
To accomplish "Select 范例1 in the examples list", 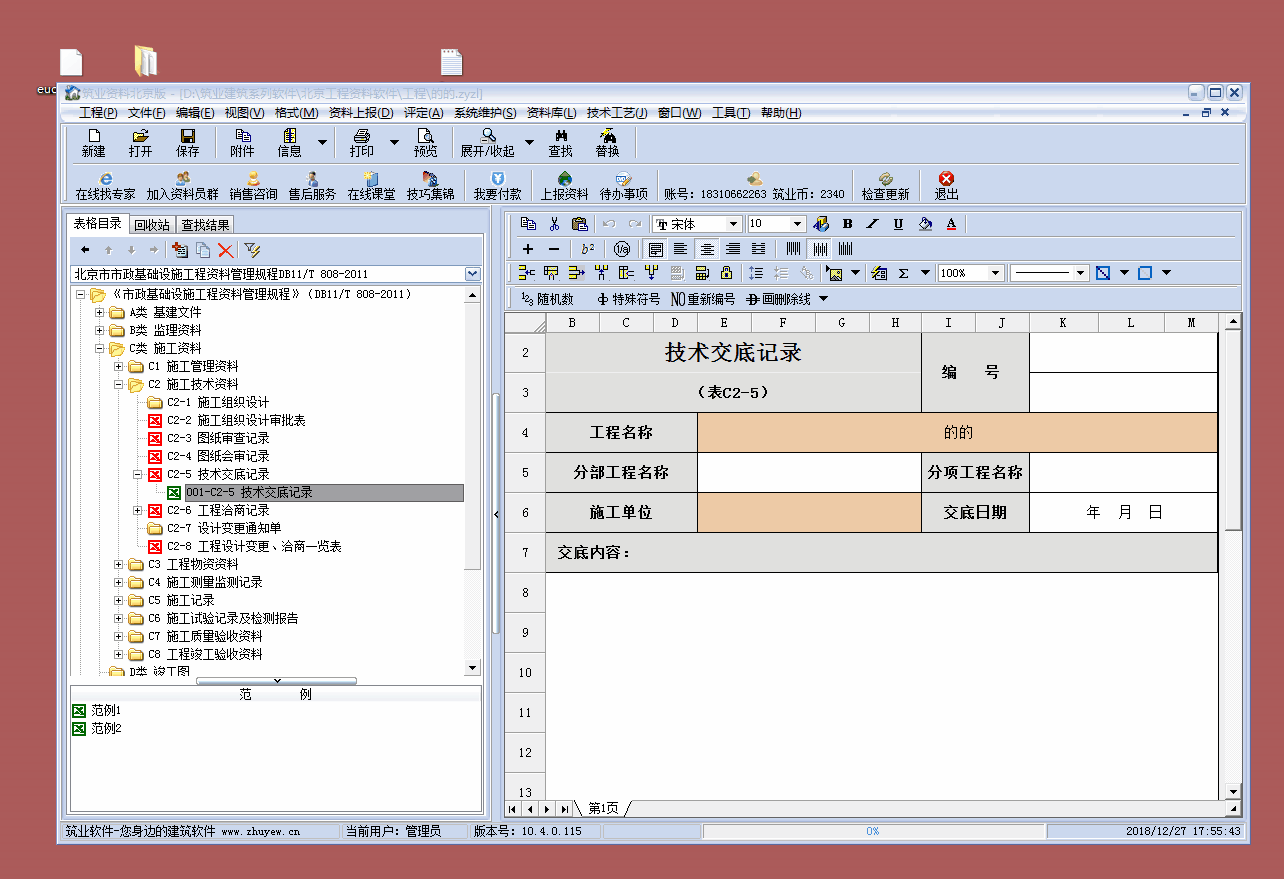I will [x=105, y=711].
